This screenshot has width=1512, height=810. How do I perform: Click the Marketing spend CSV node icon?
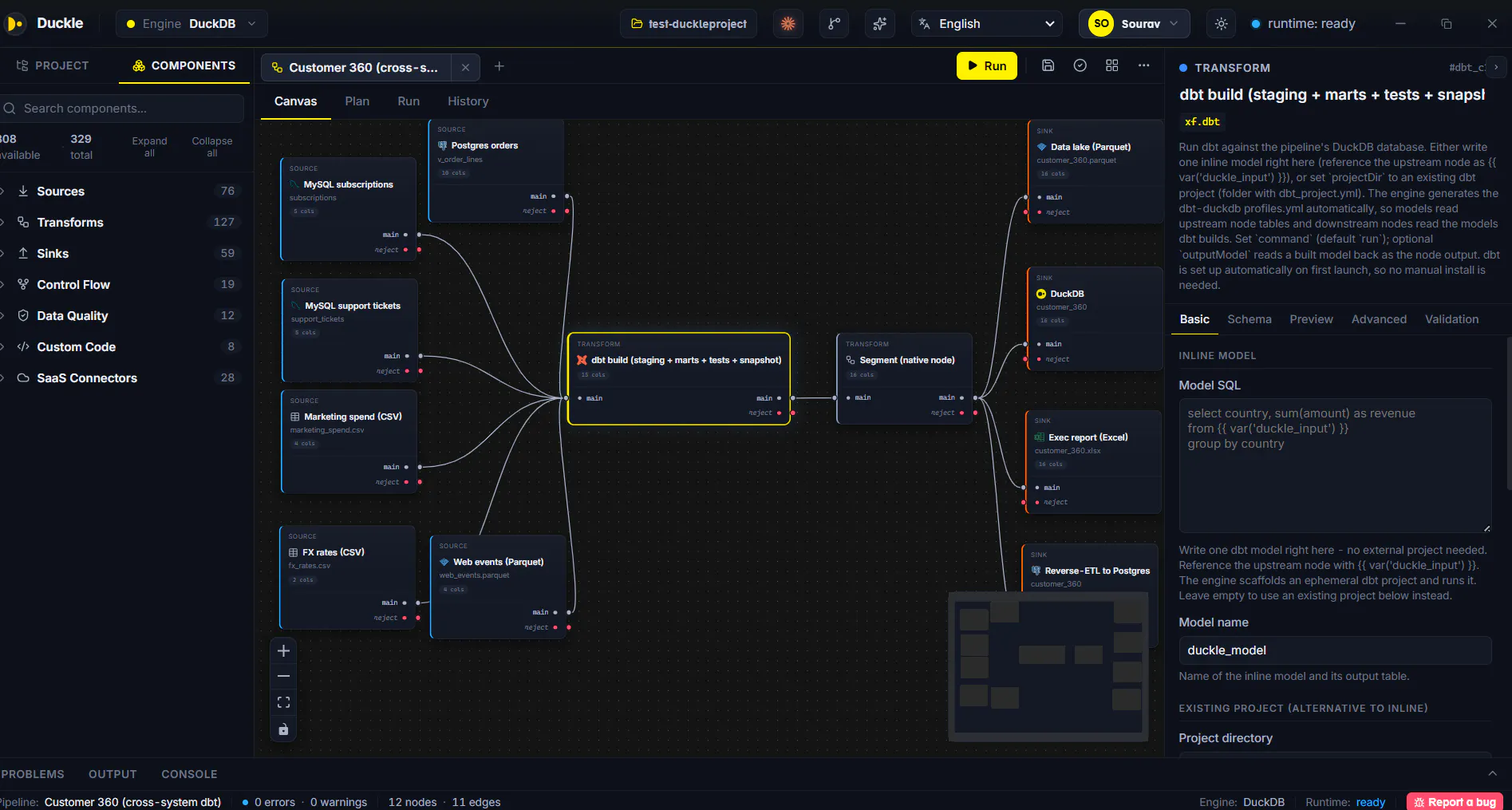[295, 417]
